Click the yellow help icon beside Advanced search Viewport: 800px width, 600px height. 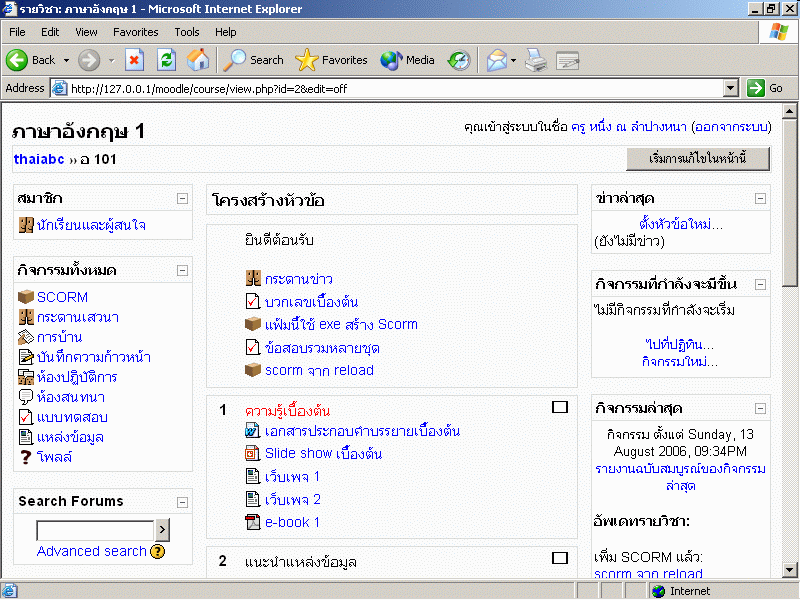158,551
